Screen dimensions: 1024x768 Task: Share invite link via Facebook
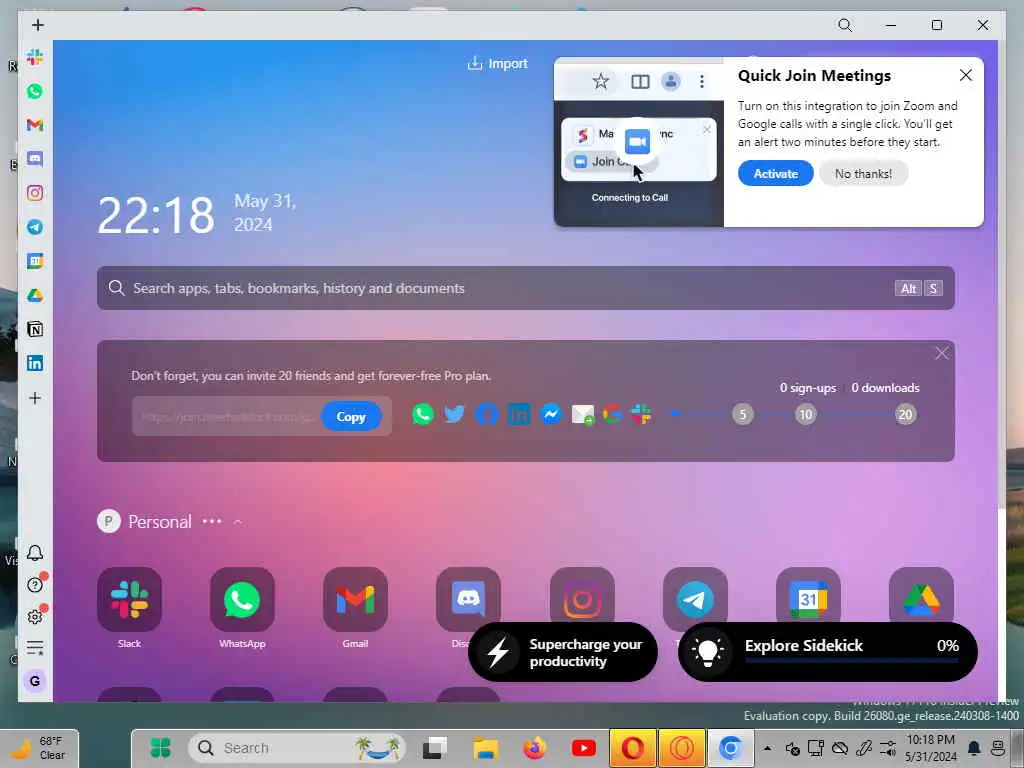(487, 414)
